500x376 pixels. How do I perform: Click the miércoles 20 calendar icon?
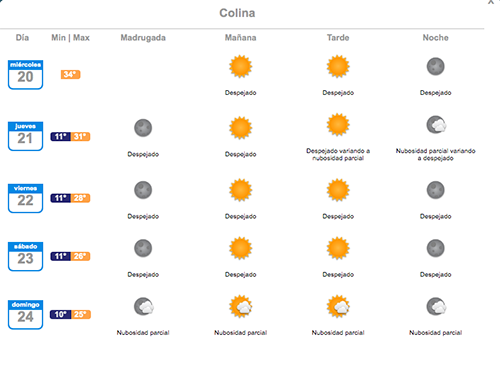[25, 75]
